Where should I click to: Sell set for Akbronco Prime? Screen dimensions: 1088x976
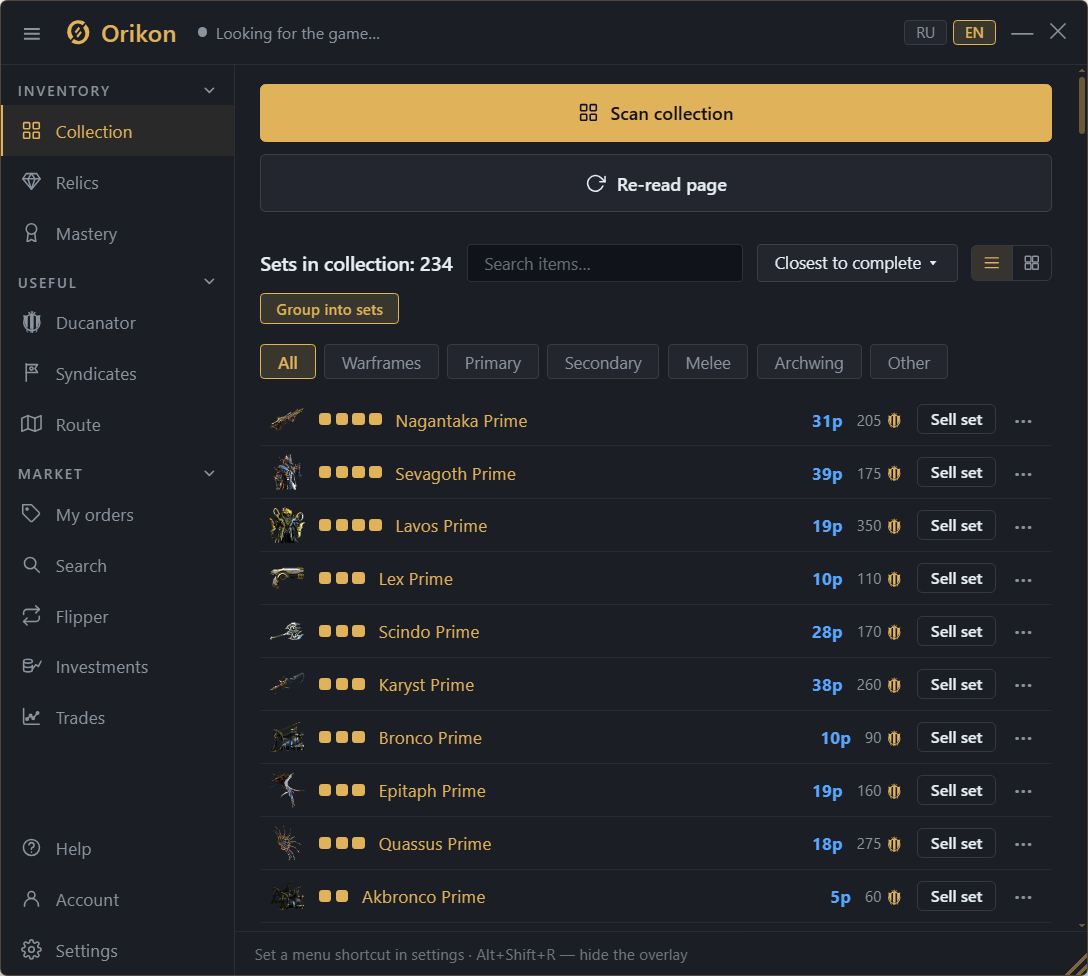point(956,896)
